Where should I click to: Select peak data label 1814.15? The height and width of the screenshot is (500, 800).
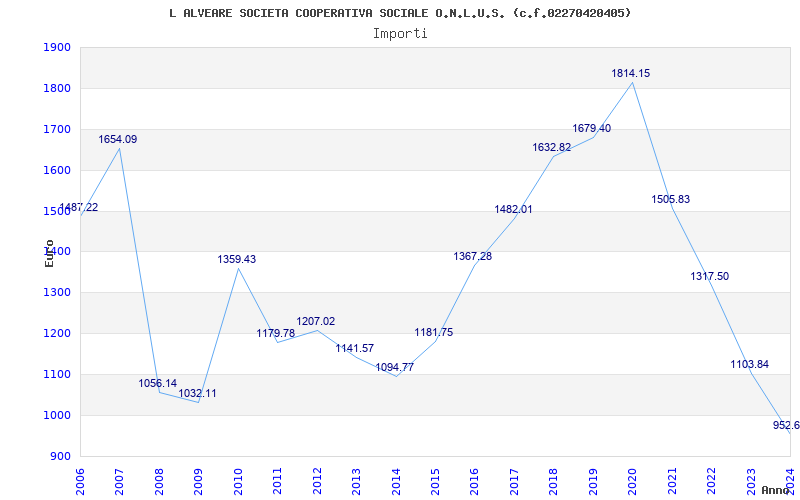pyautogui.click(x=631, y=73)
